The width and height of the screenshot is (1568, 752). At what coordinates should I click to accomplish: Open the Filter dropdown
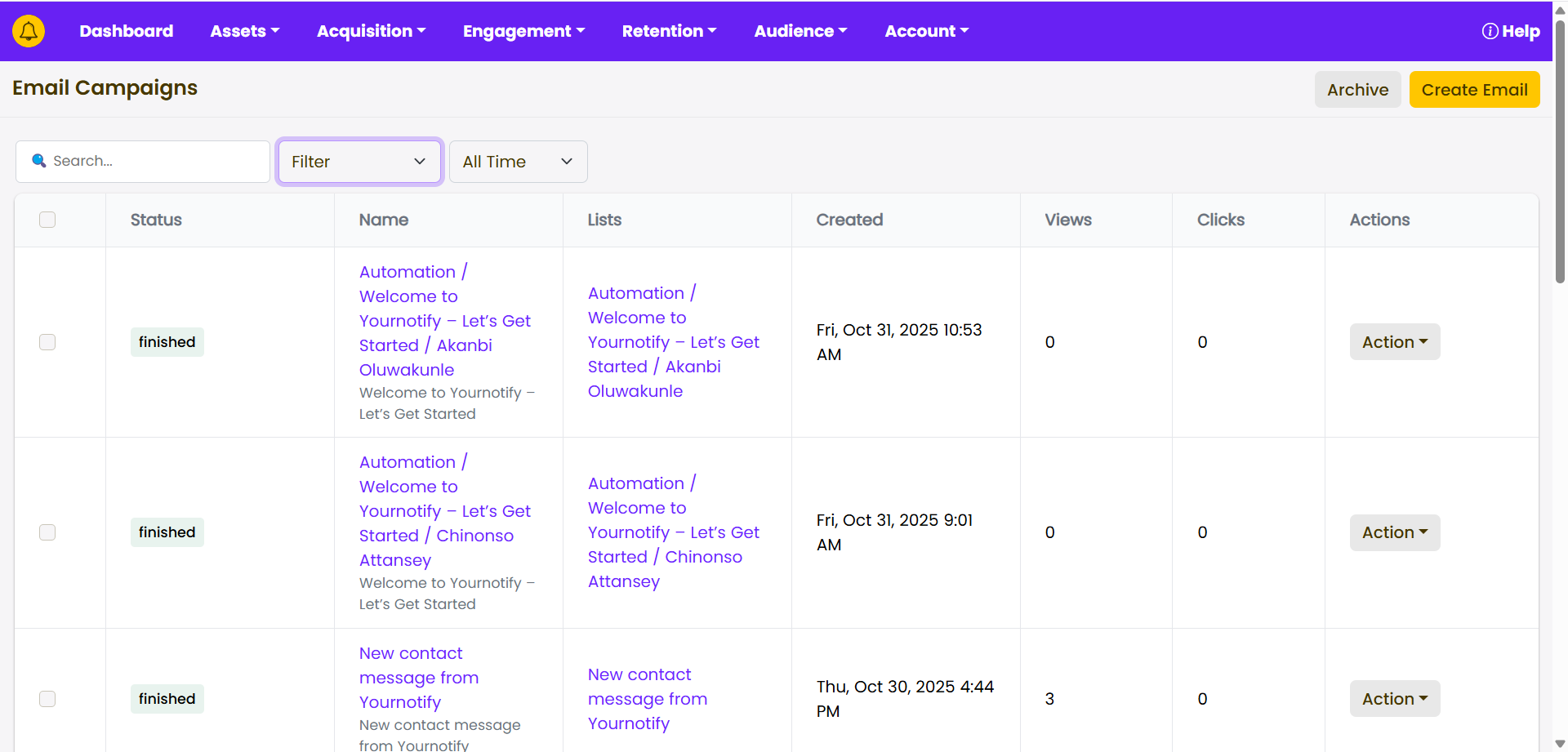(x=359, y=162)
